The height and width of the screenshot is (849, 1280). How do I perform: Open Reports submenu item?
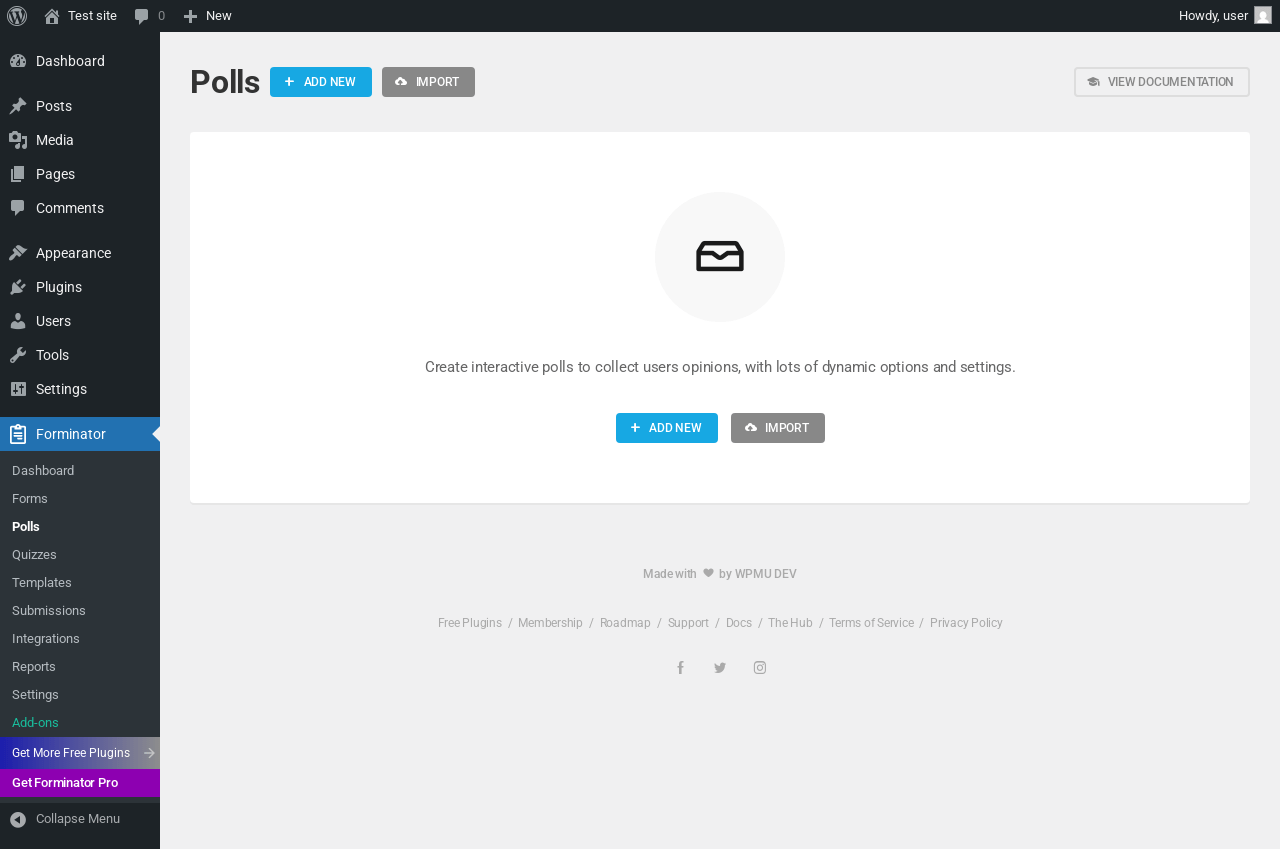tap(34, 667)
